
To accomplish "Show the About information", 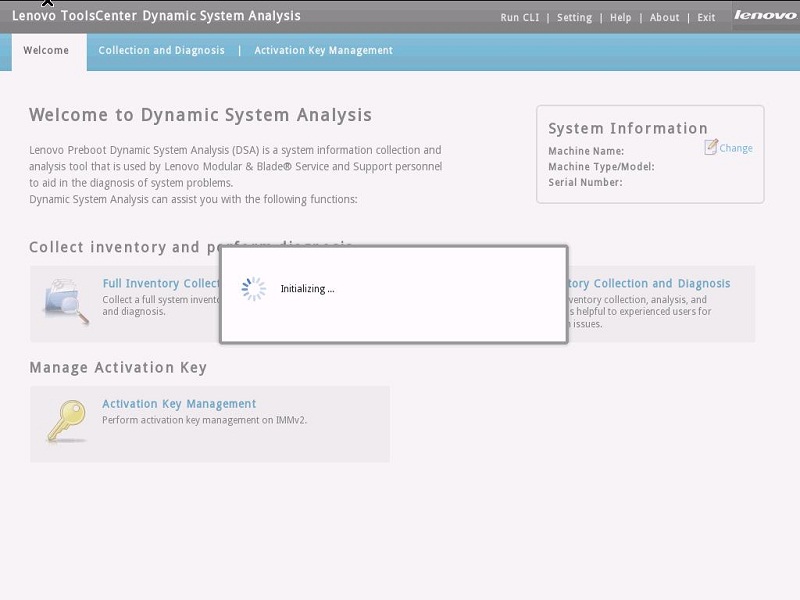I will pos(664,18).
